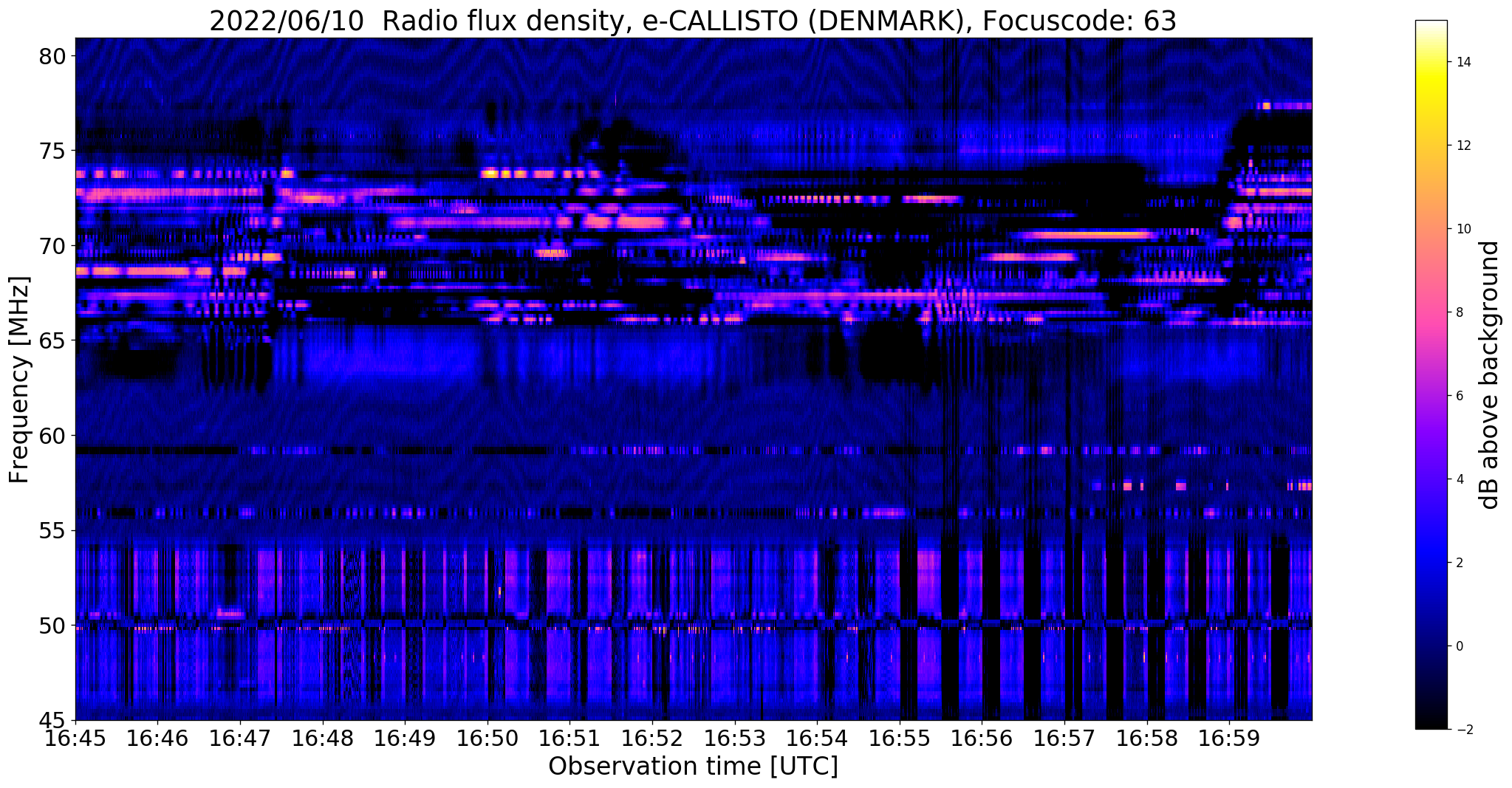Click the plot title mentioning e-CALLISTO (DENMARK)
Screen dimensions: 1512x788
[693, 20]
